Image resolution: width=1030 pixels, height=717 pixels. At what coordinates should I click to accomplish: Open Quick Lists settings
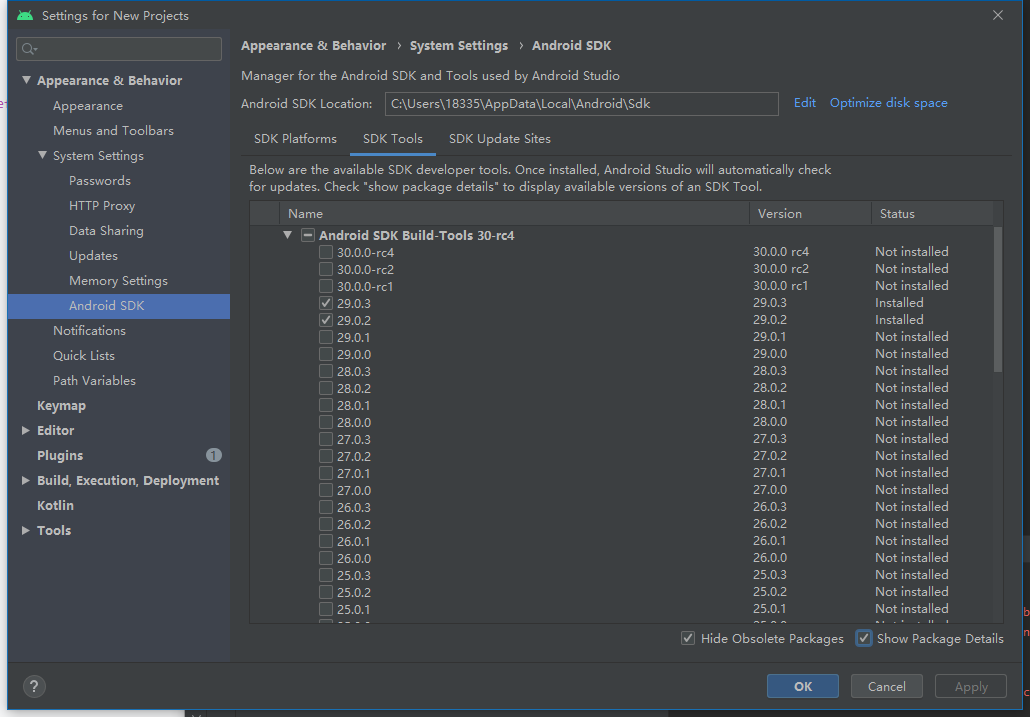[x=84, y=355]
